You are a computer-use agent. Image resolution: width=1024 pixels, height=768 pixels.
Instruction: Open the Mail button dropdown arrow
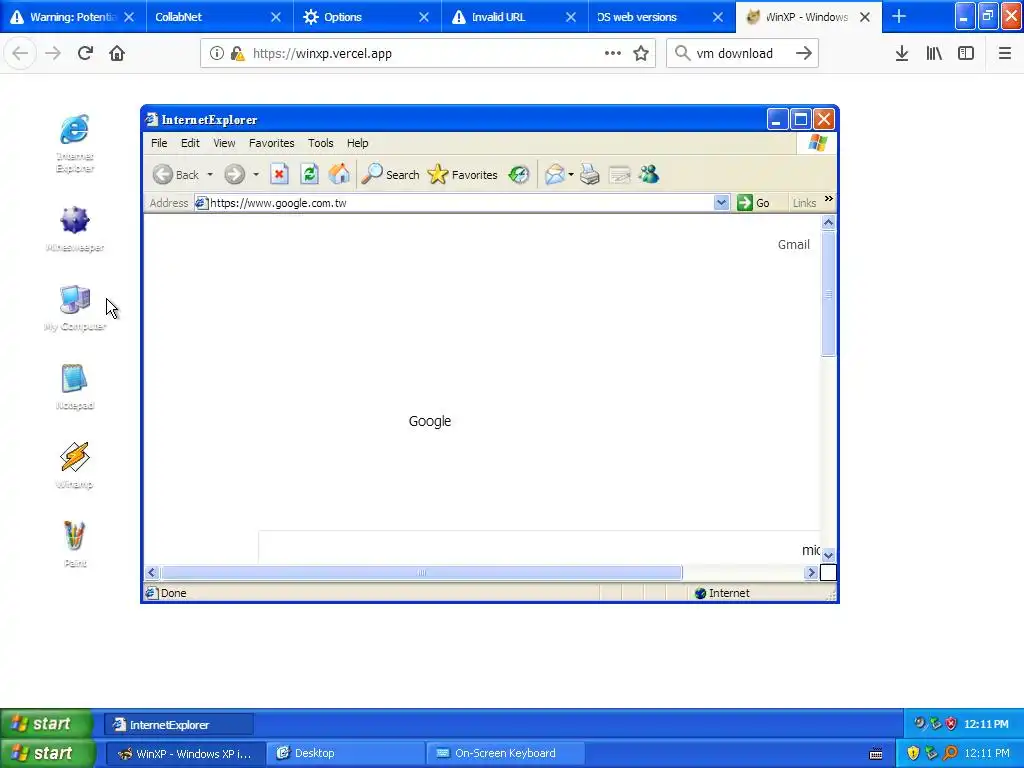coord(571,175)
